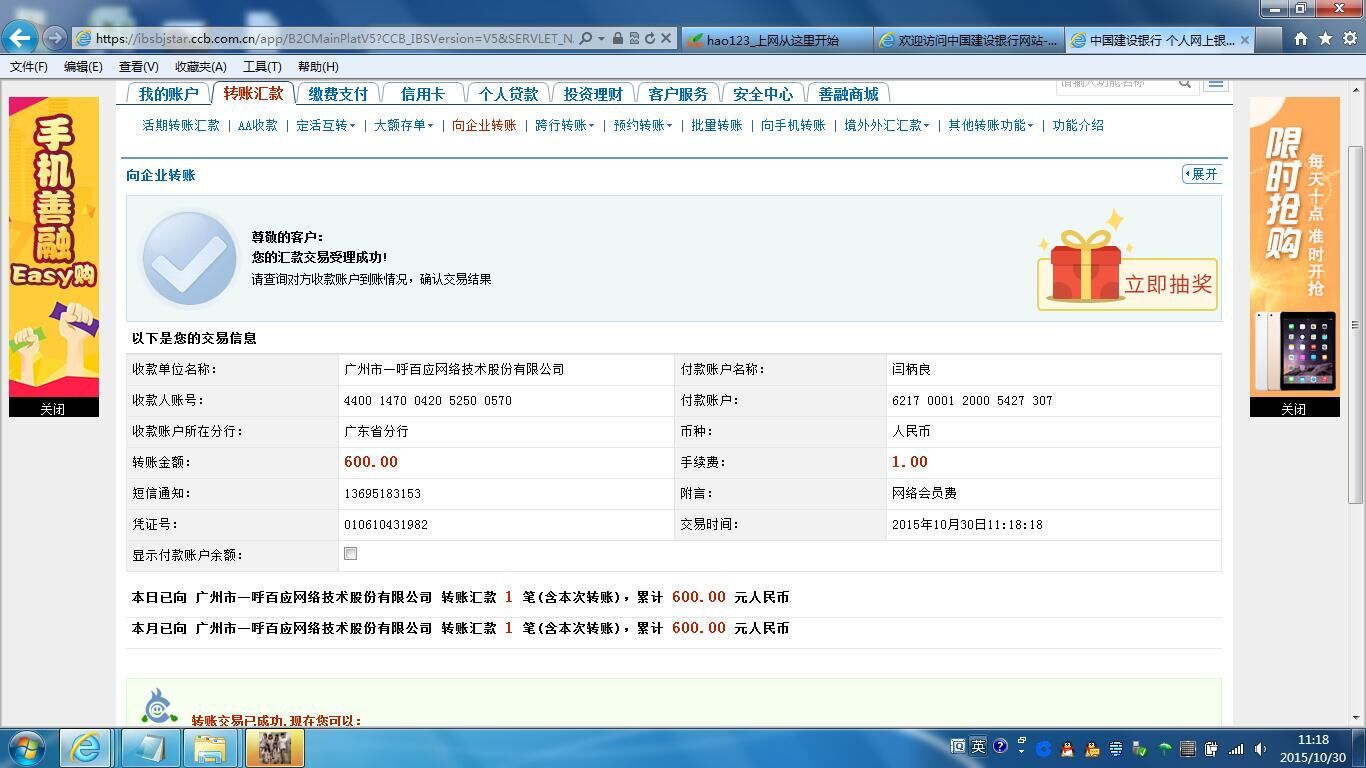
Task: Expand the 大额存单 dropdown menu
Action: [403, 126]
